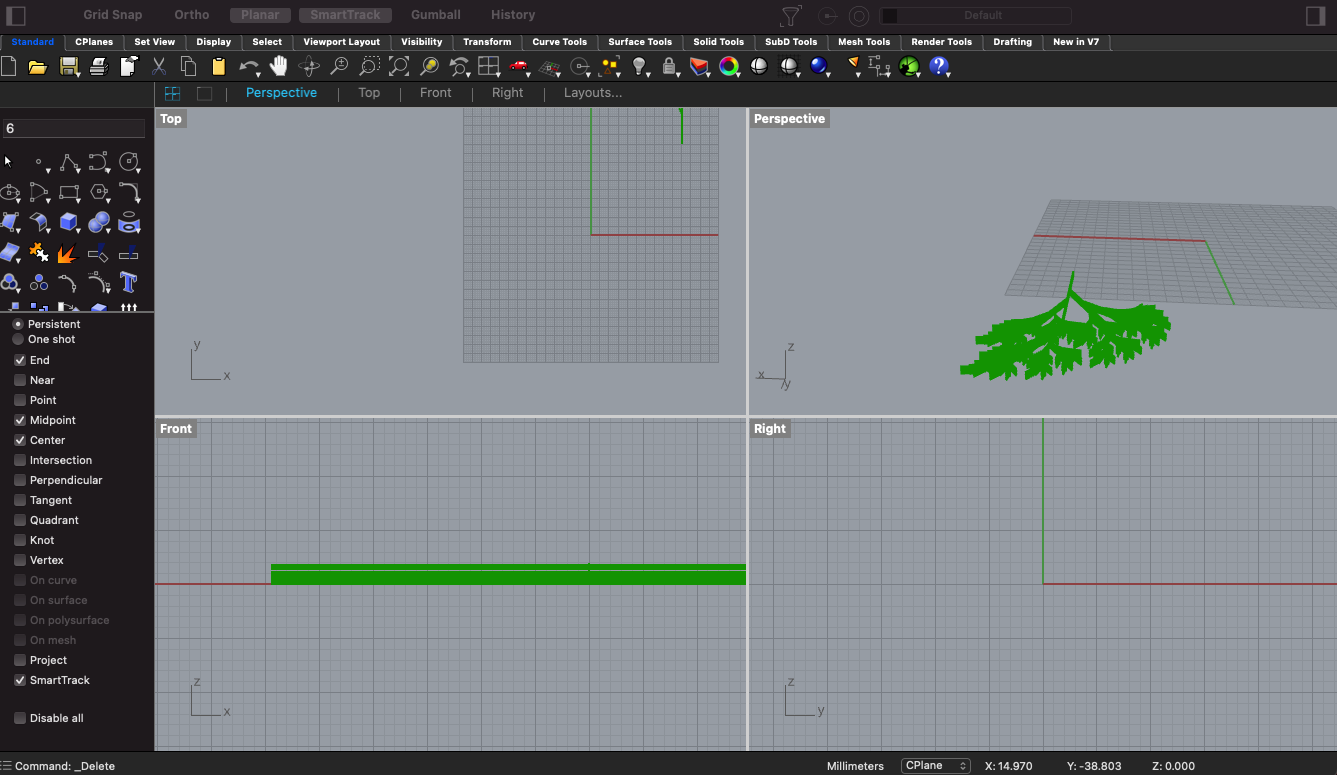The height and width of the screenshot is (775, 1337).
Task: Click the Text object tool
Action: pyautogui.click(x=128, y=282)
